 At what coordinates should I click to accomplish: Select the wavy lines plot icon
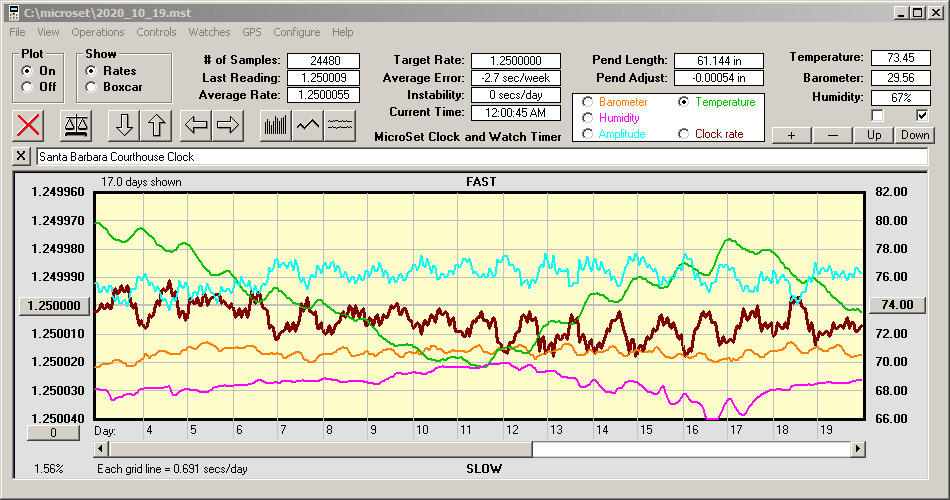[341, 125]
